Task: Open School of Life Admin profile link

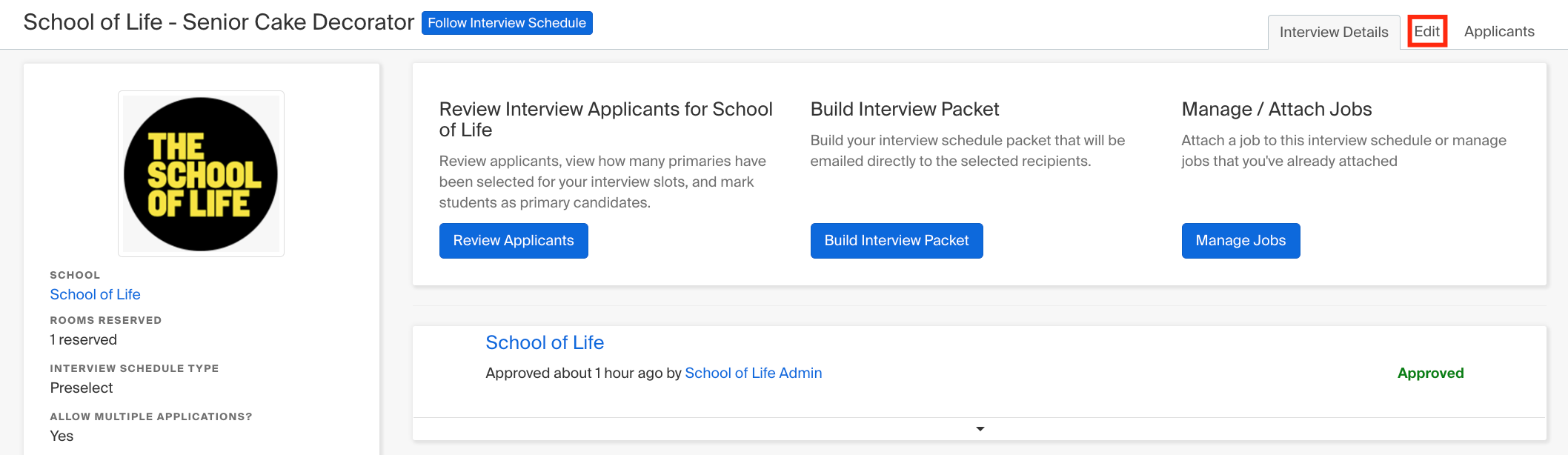Action: 753,373
